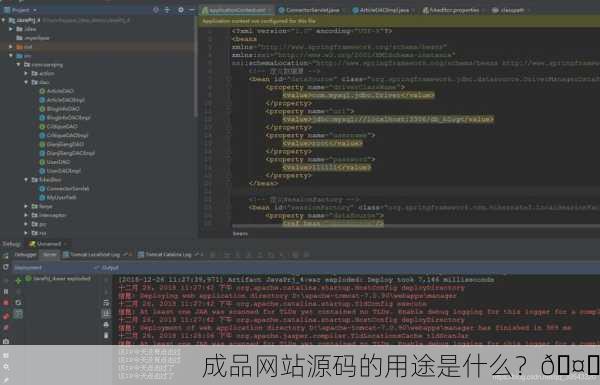Collapse the src folder node
Viewport: 600px width, 385px height.
point(11,56)
